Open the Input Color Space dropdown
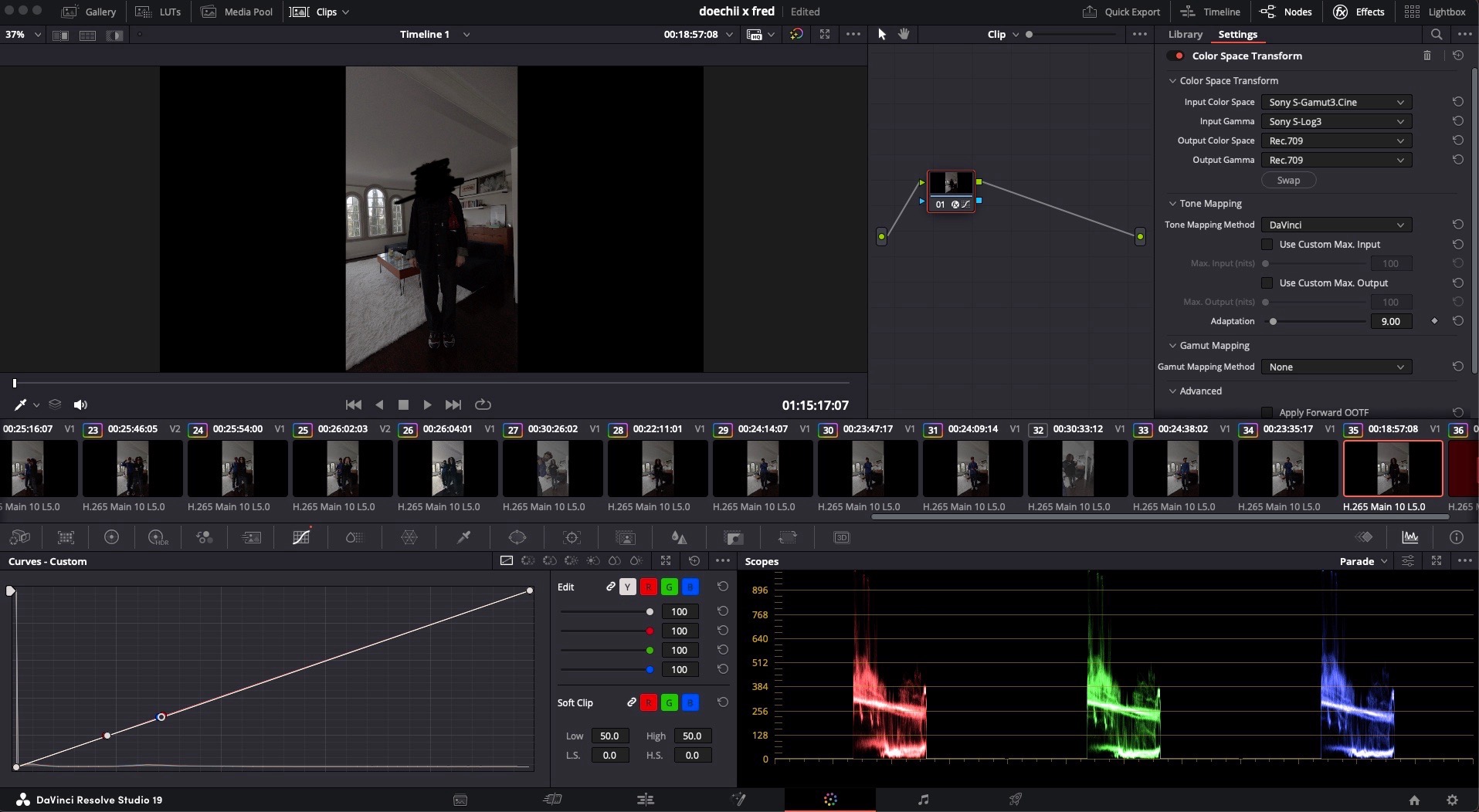Screen dimensions: 1479x812 click(x=1336, y=102)
